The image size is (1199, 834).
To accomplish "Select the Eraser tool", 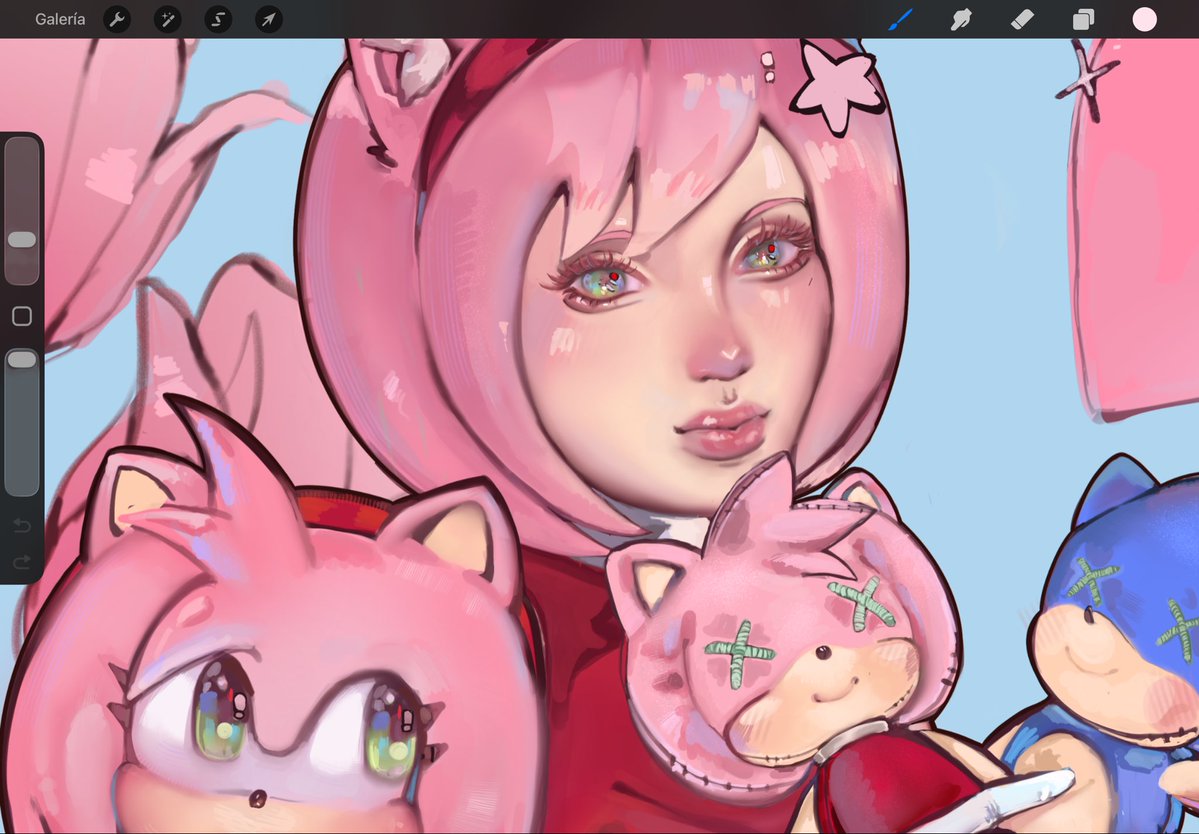I will click(1022, 19).
